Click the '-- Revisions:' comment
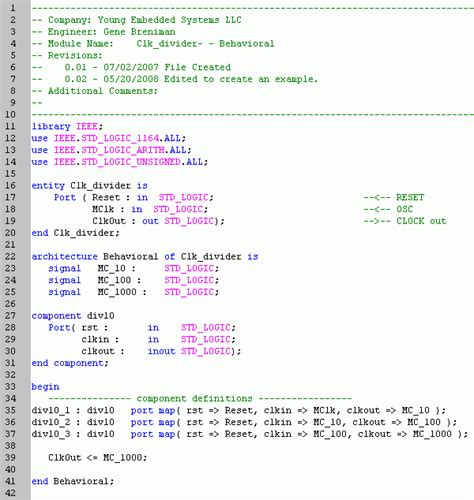Screen dimensions: 474x500 [67, 55]
